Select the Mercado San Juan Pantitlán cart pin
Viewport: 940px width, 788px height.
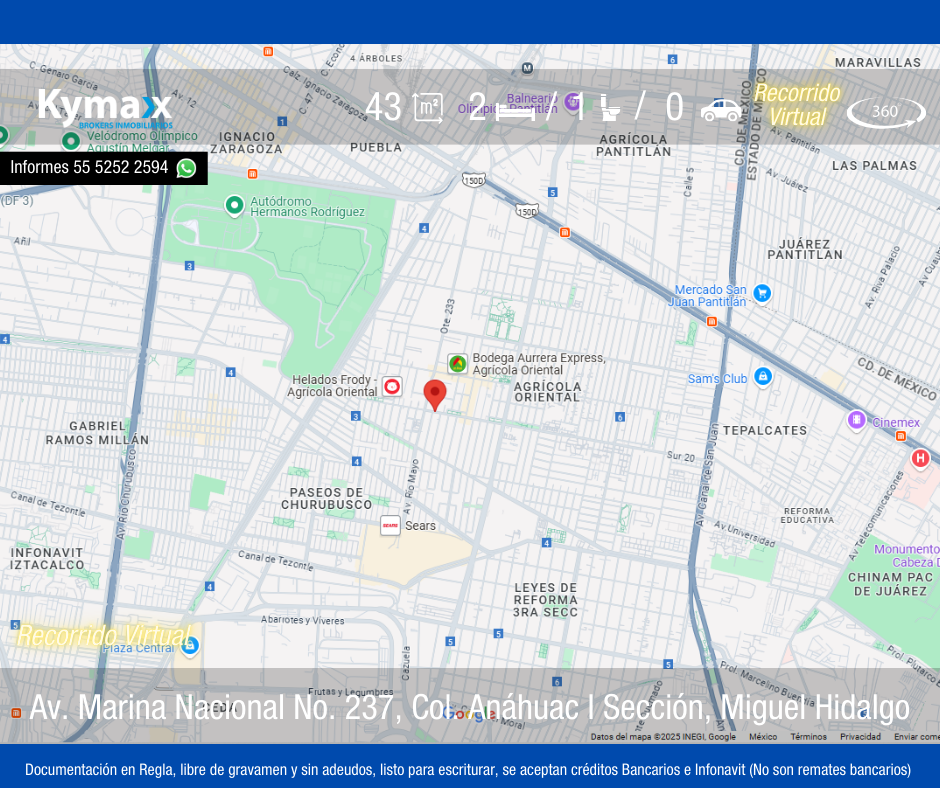[762, 293]
